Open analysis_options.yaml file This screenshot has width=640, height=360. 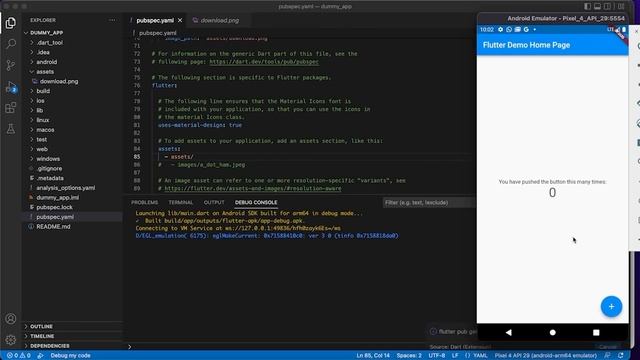(x=65, y=188)
